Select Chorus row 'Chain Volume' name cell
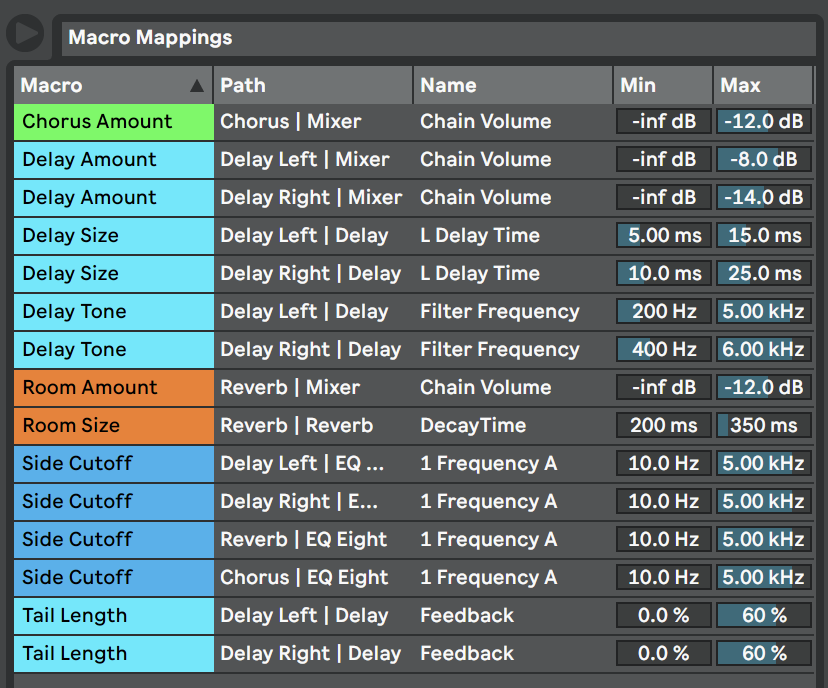This screenshot has width=828, height=688. [514, 122]
